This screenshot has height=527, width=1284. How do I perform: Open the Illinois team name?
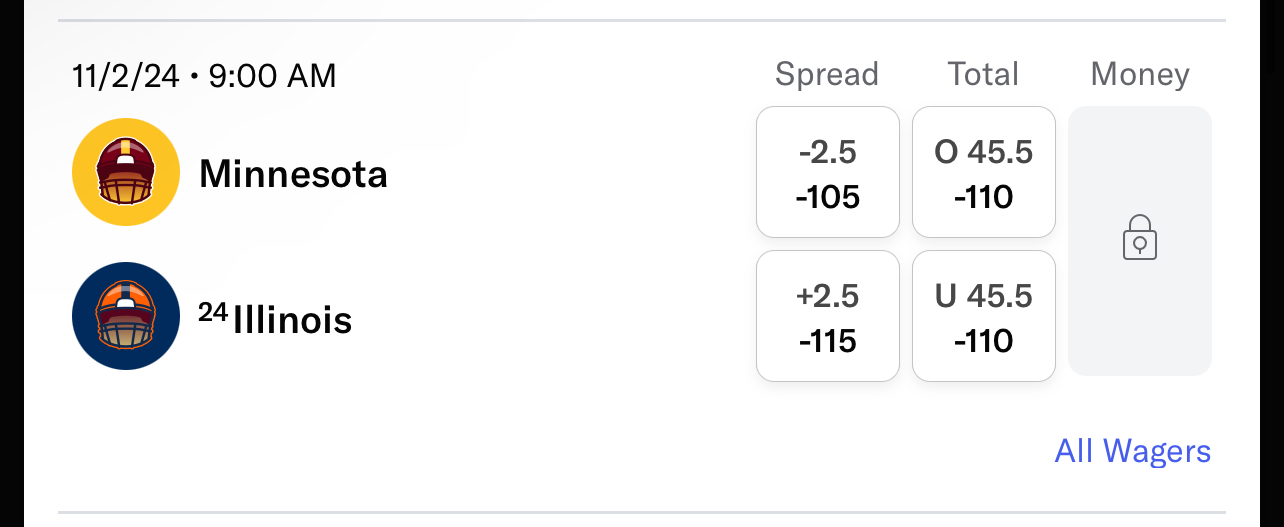click(292, 321)
